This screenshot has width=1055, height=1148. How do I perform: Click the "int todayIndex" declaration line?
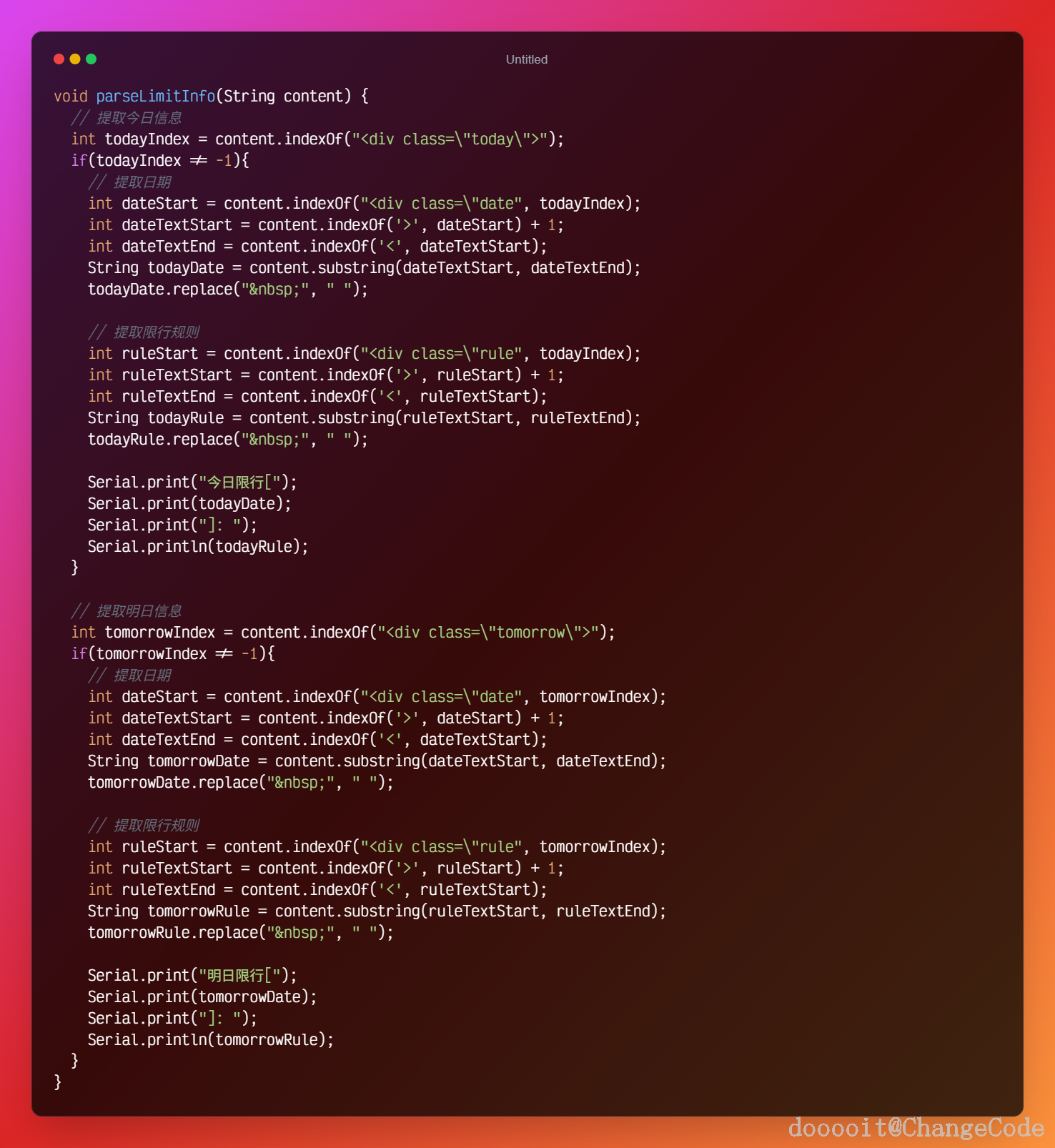pyautogui.click(x=317, y=139)
